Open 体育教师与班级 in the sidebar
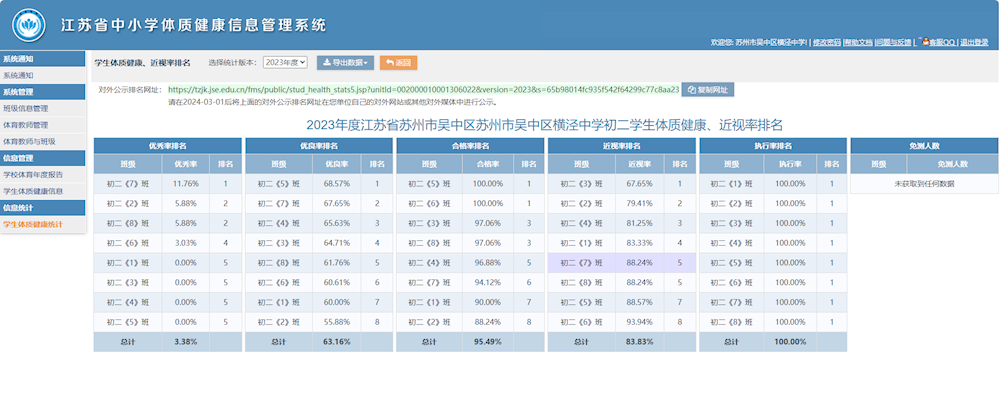 [x=43, y=141]
